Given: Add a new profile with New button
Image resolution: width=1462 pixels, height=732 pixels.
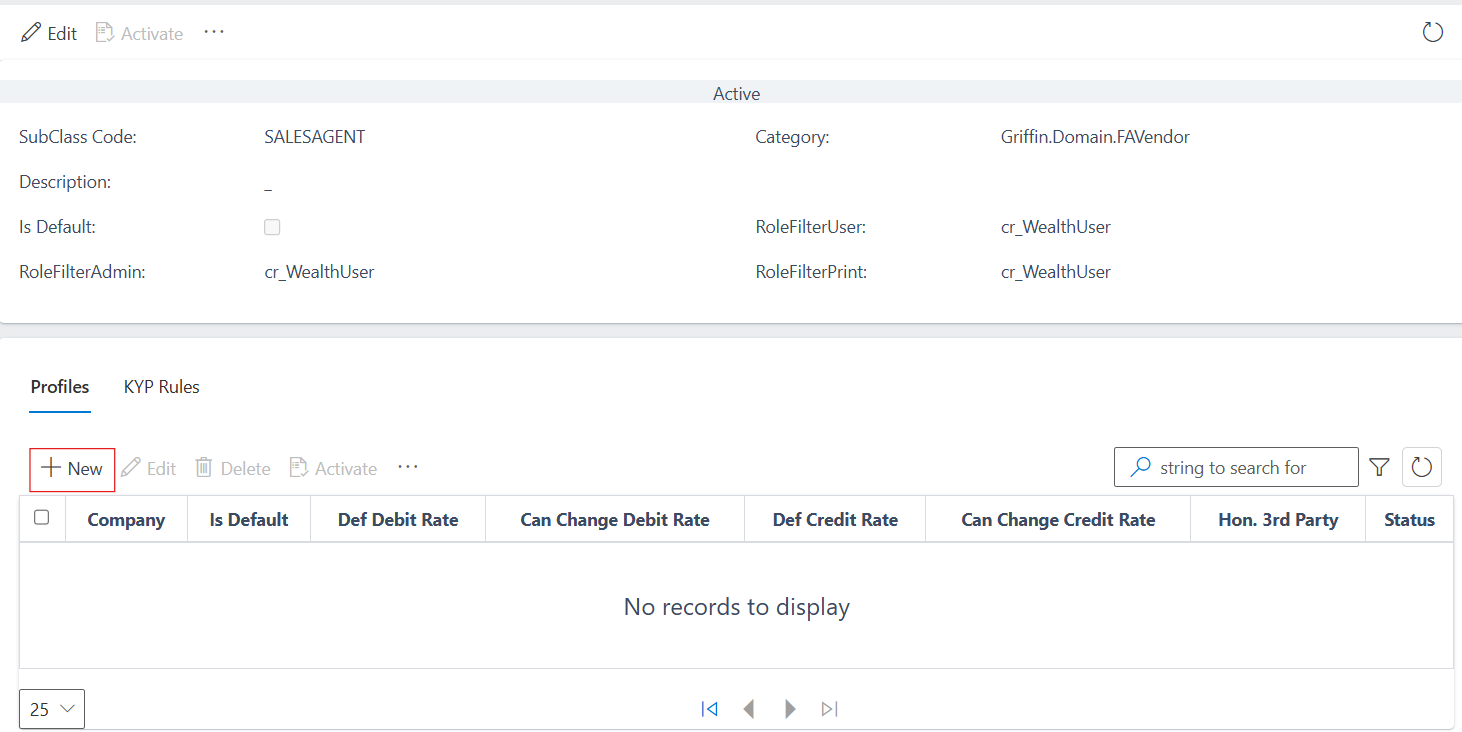Looking at the screenshot, I should pyautogui.click(x=72, y=469).
